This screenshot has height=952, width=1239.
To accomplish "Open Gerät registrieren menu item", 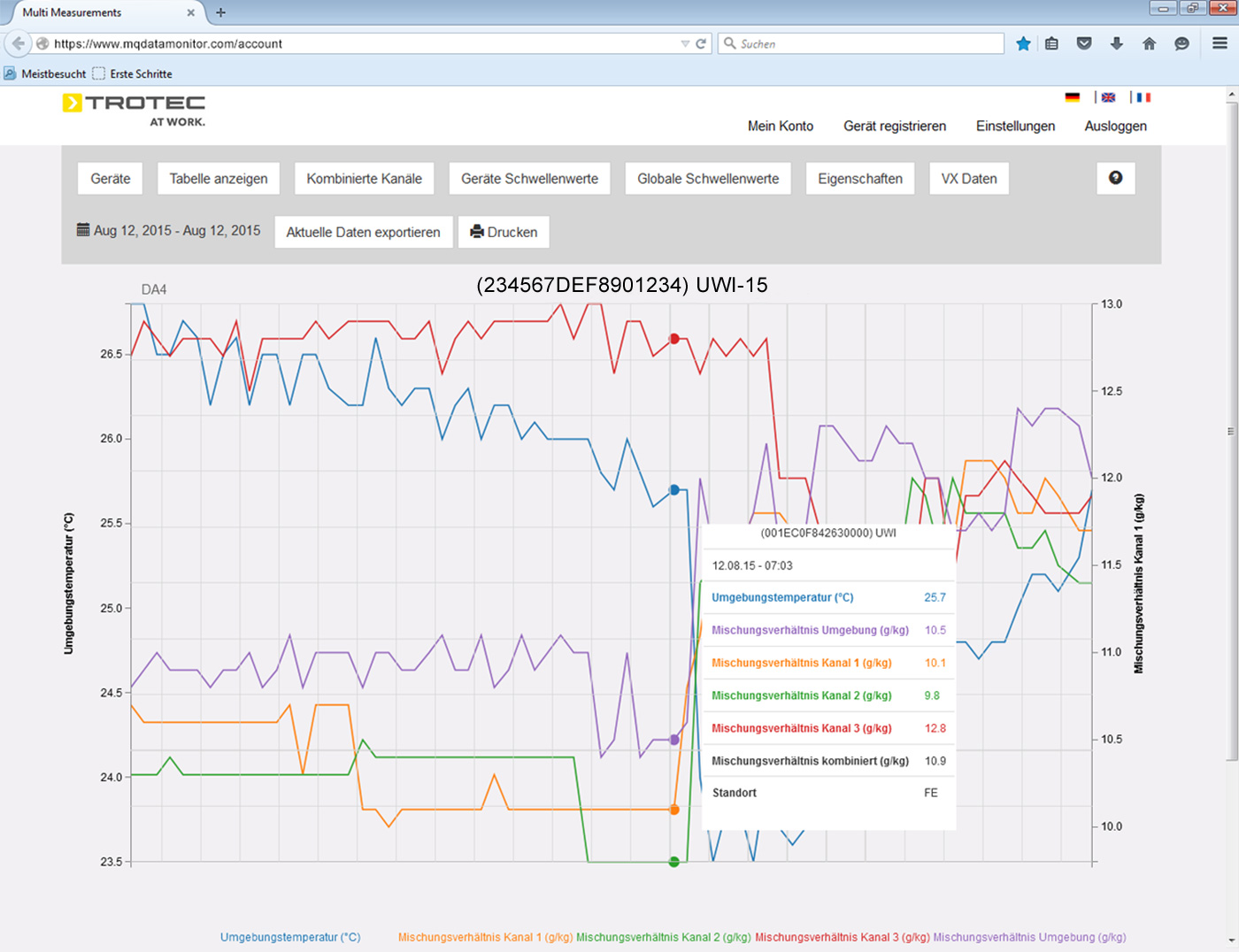I will (895, 126).
